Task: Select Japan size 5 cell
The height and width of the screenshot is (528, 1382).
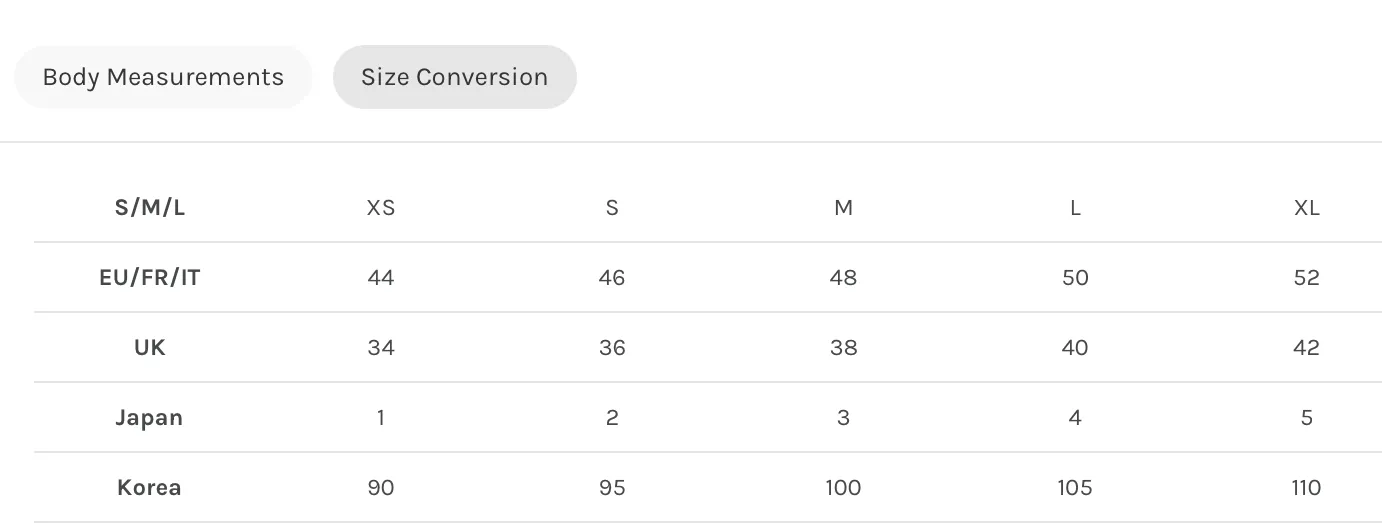Action: [x=1307, y=418]
